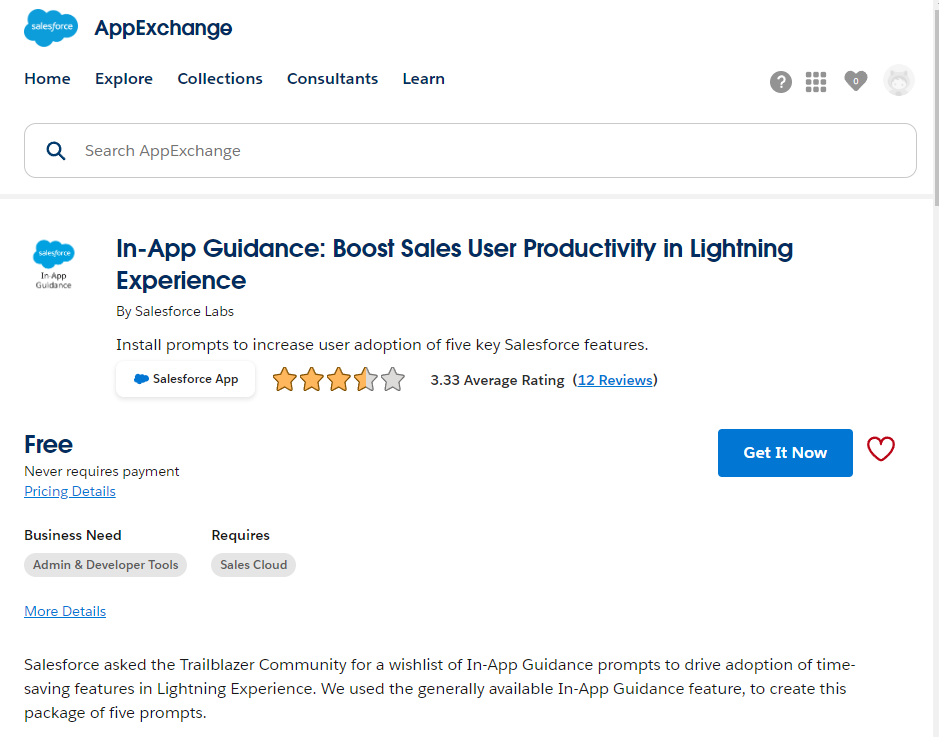Image resolution: width=939 pixels, height=737 pixels.
Task: Click the Requires label
Action: (240, 535)
